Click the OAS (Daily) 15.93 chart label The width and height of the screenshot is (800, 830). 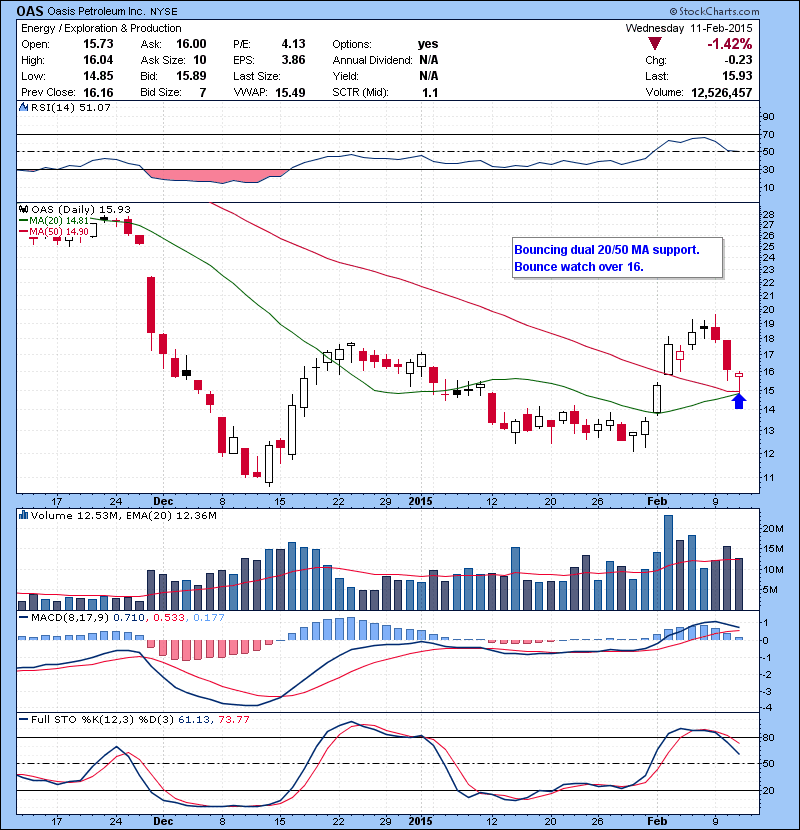click(x=80, y=209)
